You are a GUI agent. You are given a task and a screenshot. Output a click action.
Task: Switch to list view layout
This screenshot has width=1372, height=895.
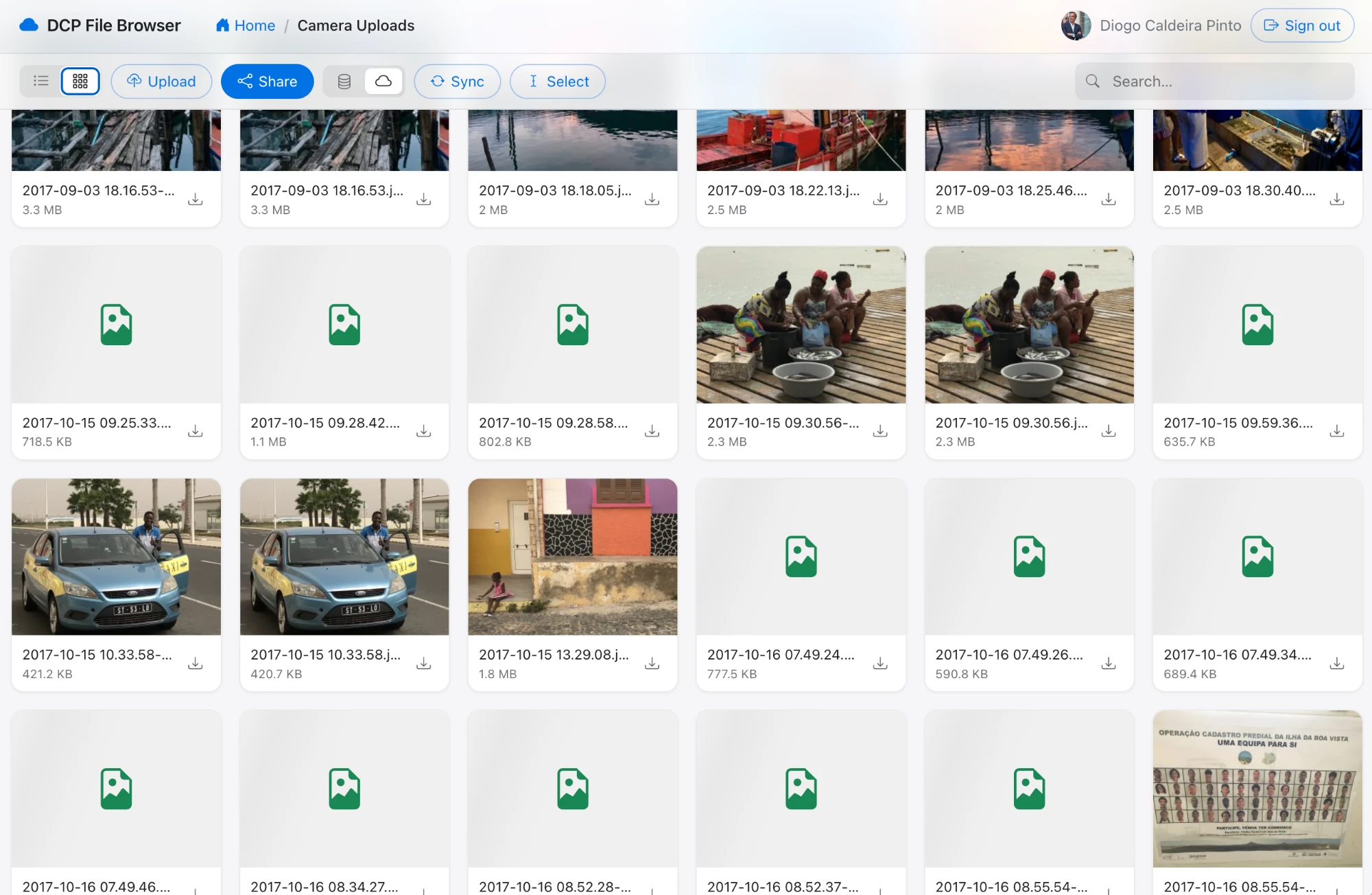pos(41,81)
